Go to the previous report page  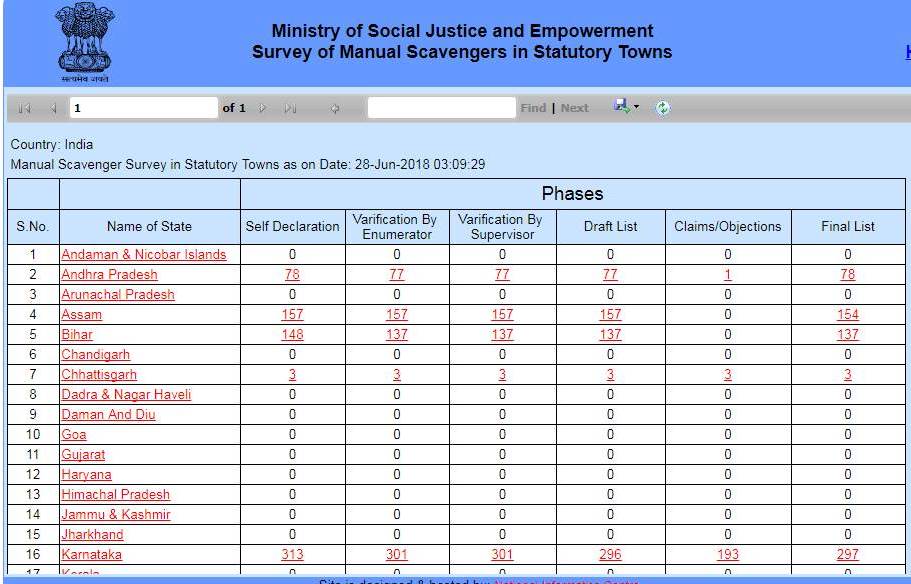point(53,108)
